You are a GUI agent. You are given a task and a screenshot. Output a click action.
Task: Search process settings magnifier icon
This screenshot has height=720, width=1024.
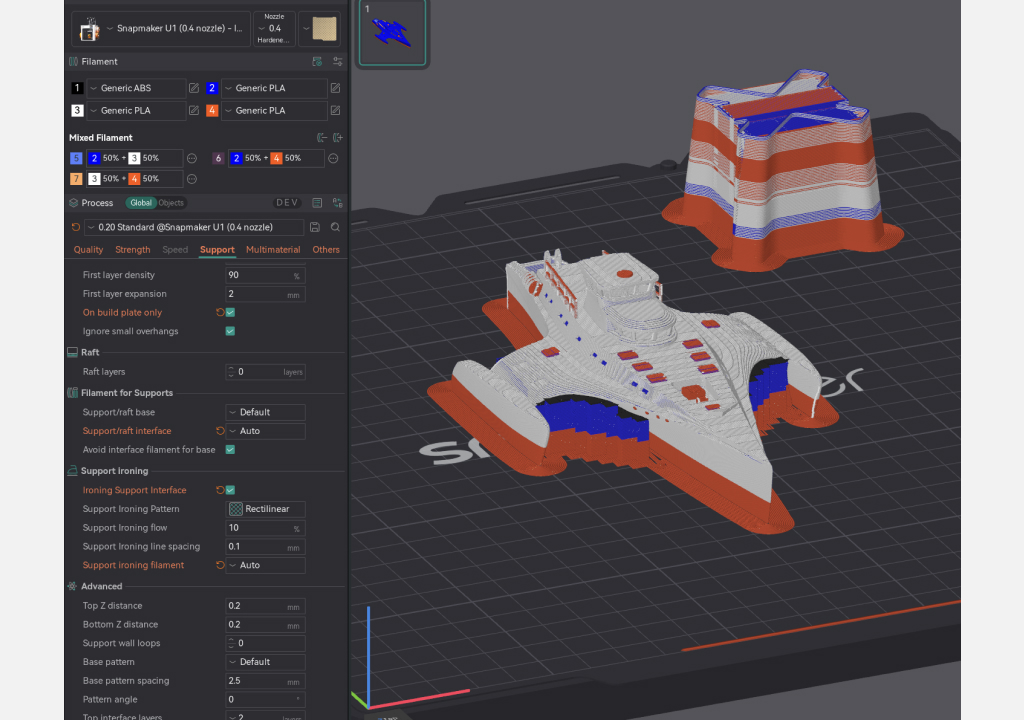click(x=335, y=227)
